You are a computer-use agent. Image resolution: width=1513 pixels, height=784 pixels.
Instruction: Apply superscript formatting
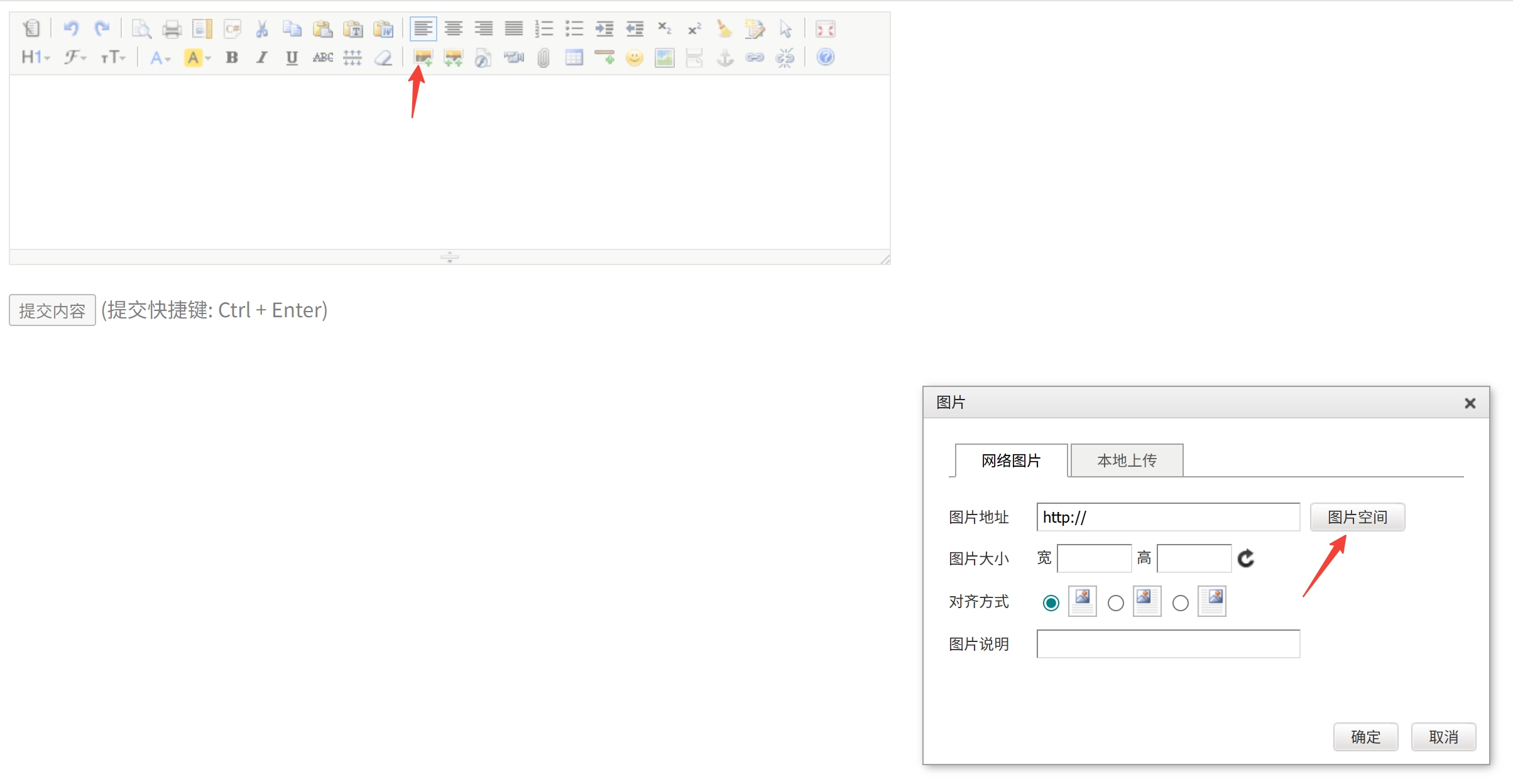(x=695, y=29)
